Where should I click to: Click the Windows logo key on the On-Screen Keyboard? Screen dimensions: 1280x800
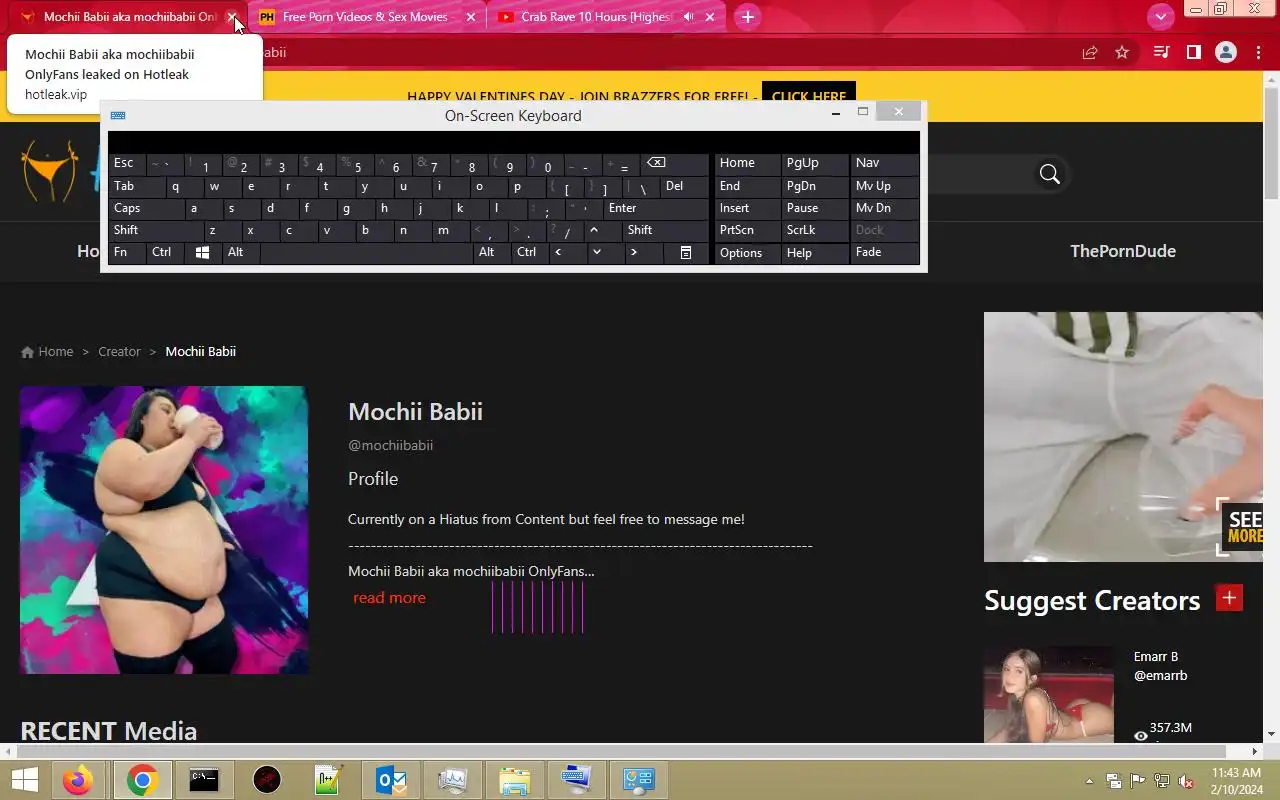202,253
